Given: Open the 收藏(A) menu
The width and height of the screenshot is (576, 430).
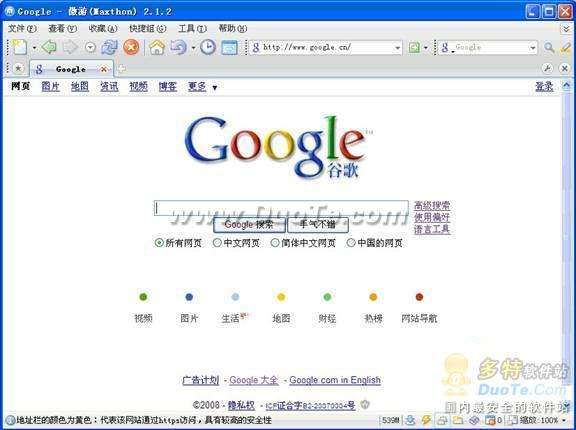Looking at the screenshot, I should (x=103, y=28).
